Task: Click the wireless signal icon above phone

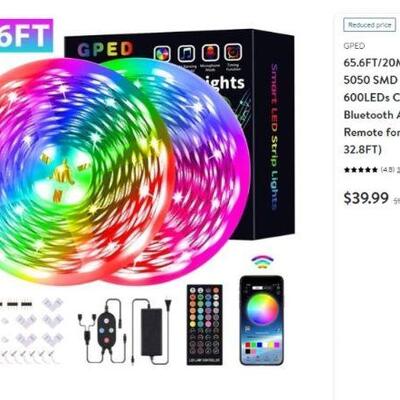Action: tap(262, 262)
